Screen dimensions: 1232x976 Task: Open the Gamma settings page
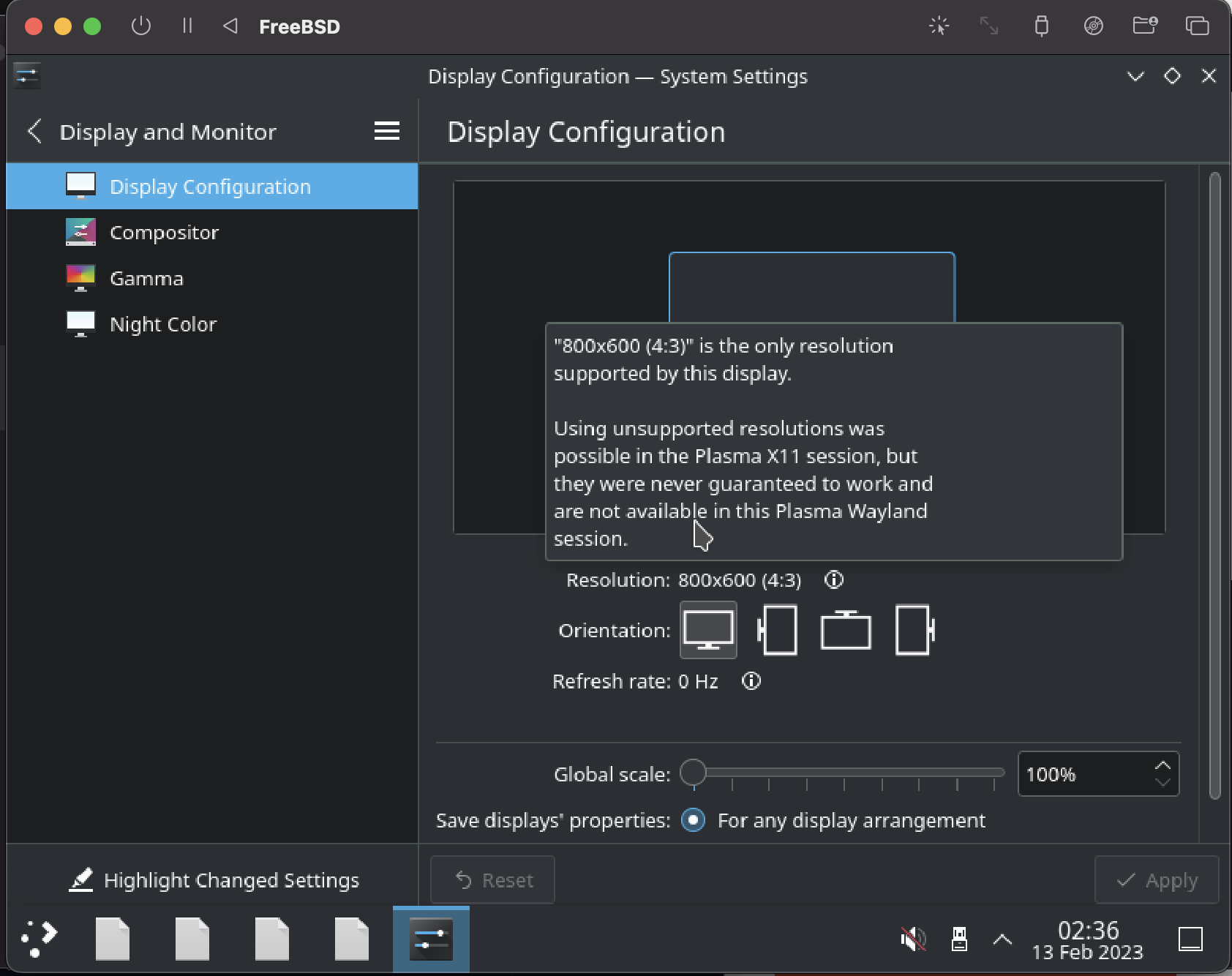(x=146, y=279)
